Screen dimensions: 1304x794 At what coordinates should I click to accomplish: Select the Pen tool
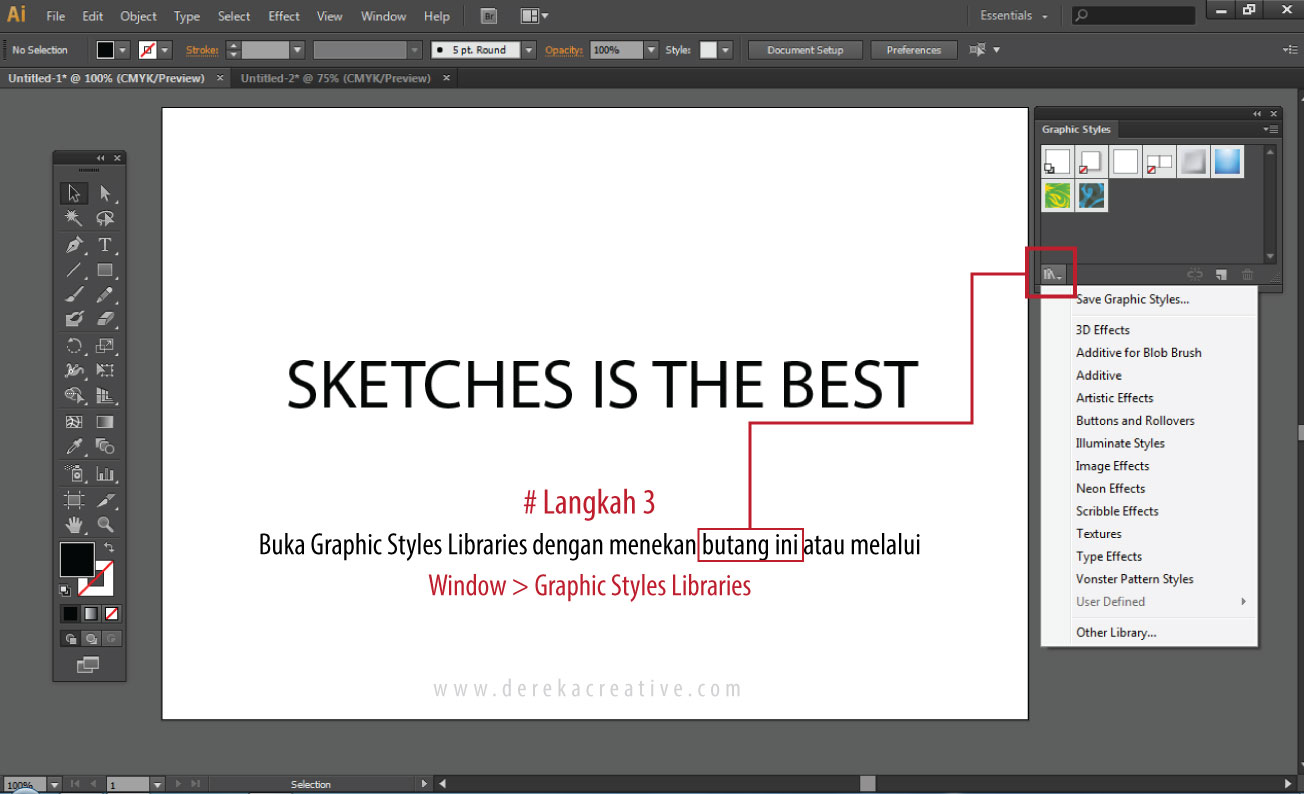74,245
